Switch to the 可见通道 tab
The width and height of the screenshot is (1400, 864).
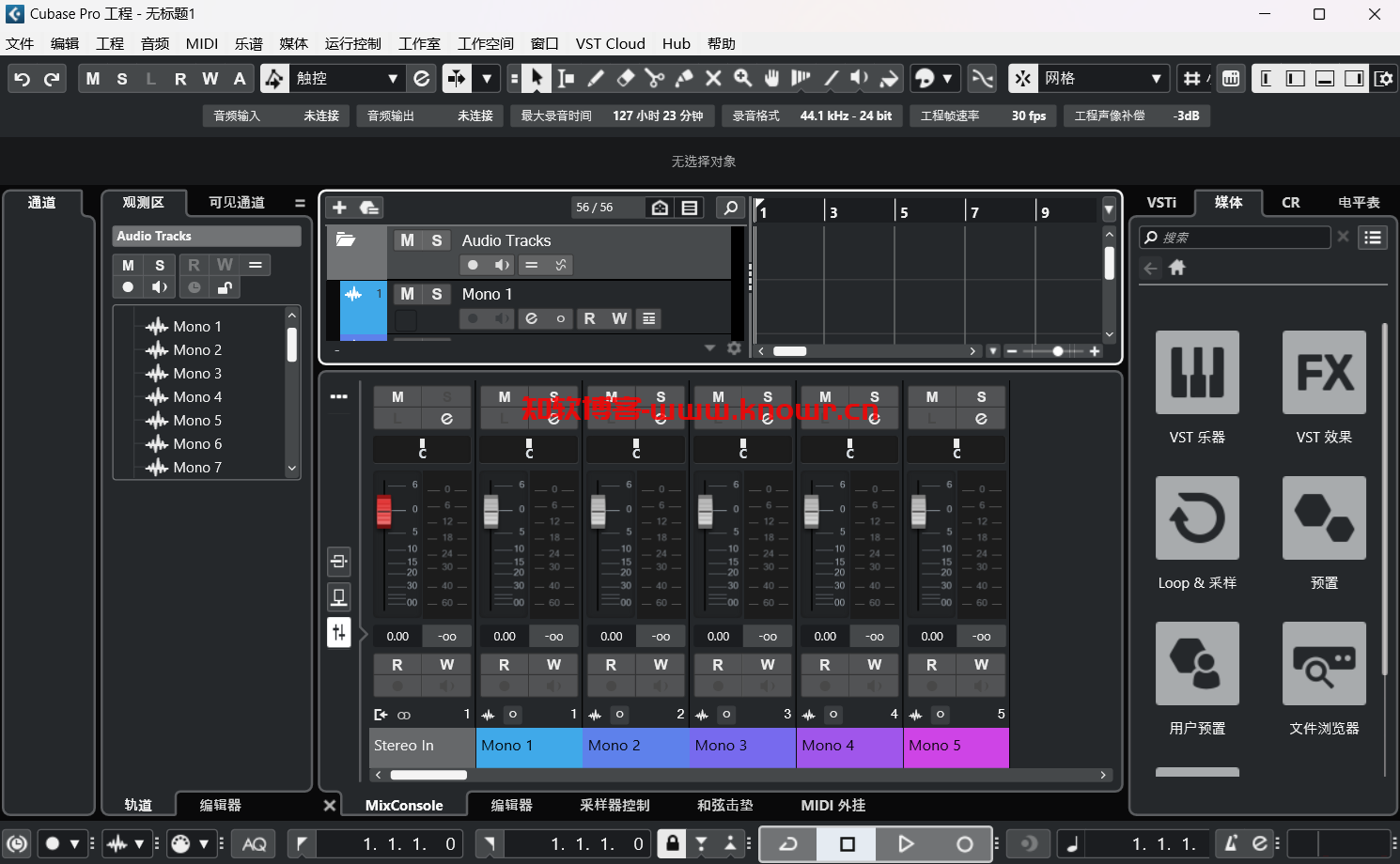click(x=237, y=202)
